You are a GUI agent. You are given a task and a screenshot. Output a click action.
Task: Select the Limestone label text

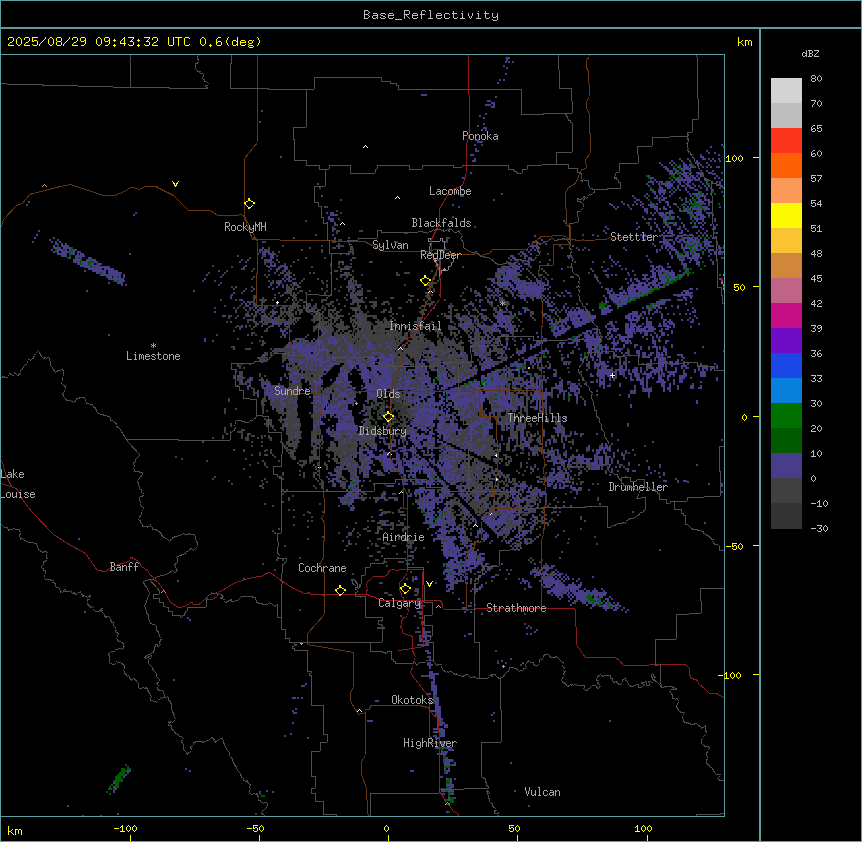(153, 356)
